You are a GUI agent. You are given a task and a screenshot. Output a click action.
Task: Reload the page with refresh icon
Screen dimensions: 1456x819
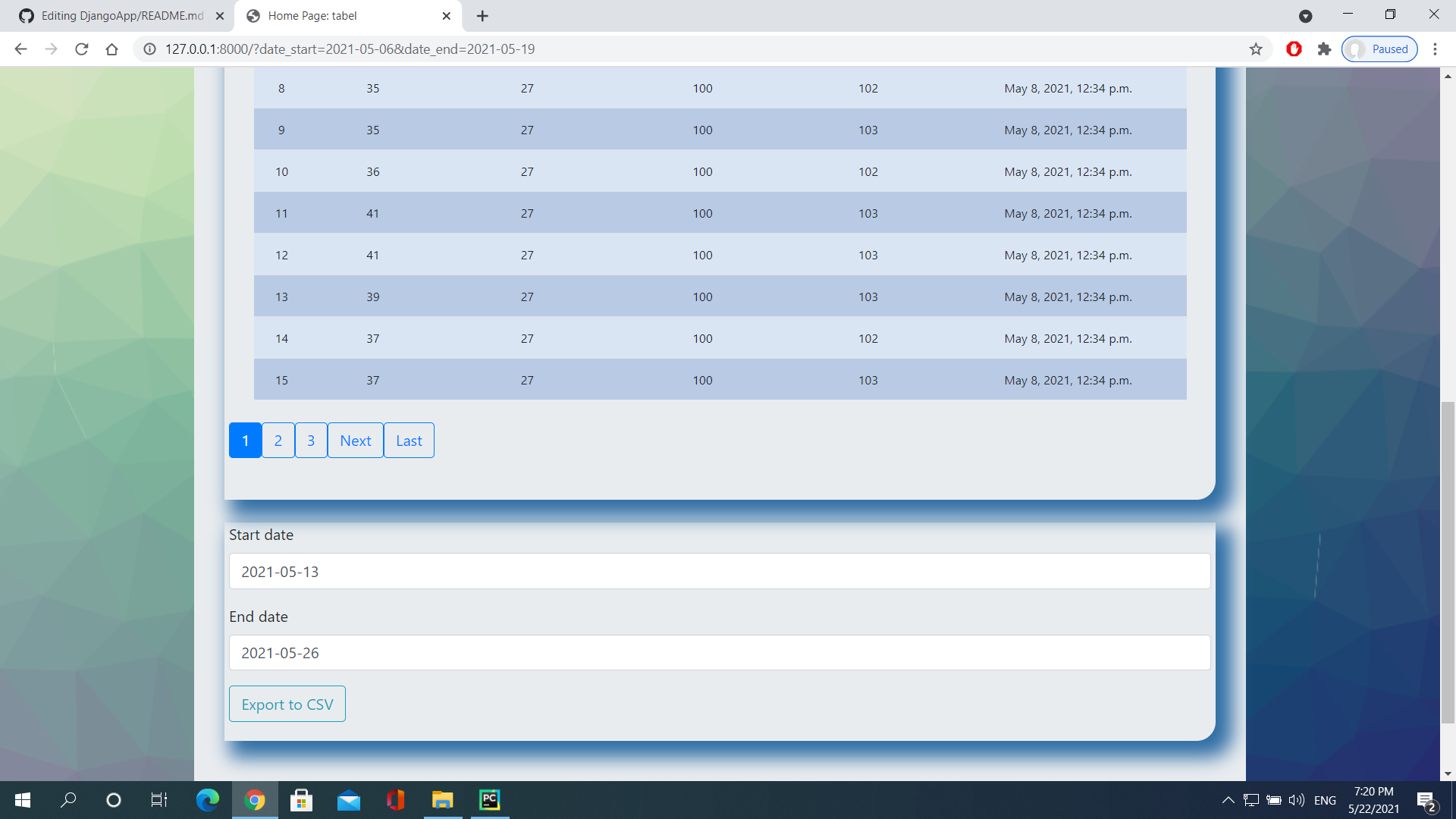[82, 49]
